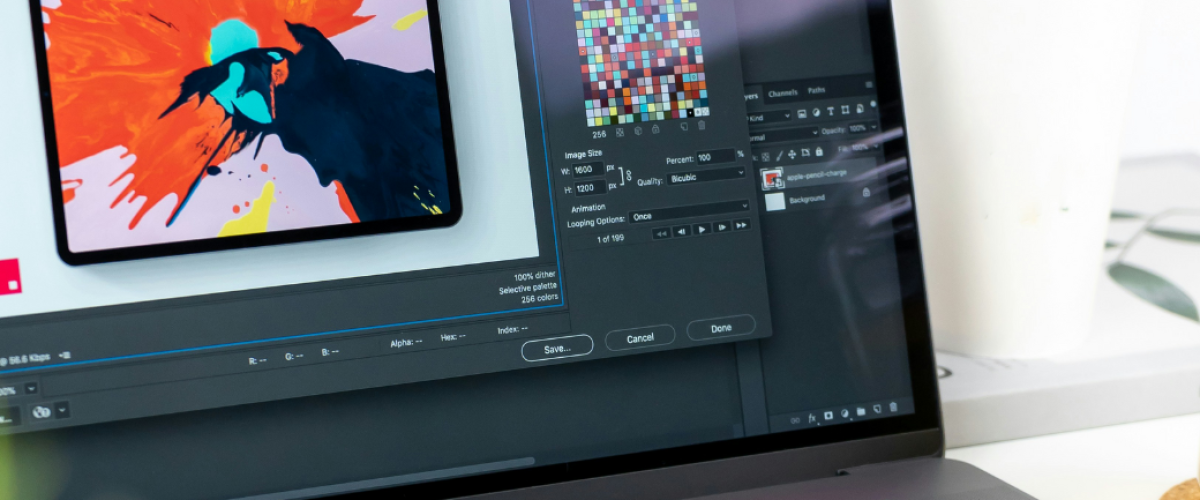The width and height of the screenshot is (1200, 500).
Task: Click the delete color trash icon under color table
Action: point(701,124)
